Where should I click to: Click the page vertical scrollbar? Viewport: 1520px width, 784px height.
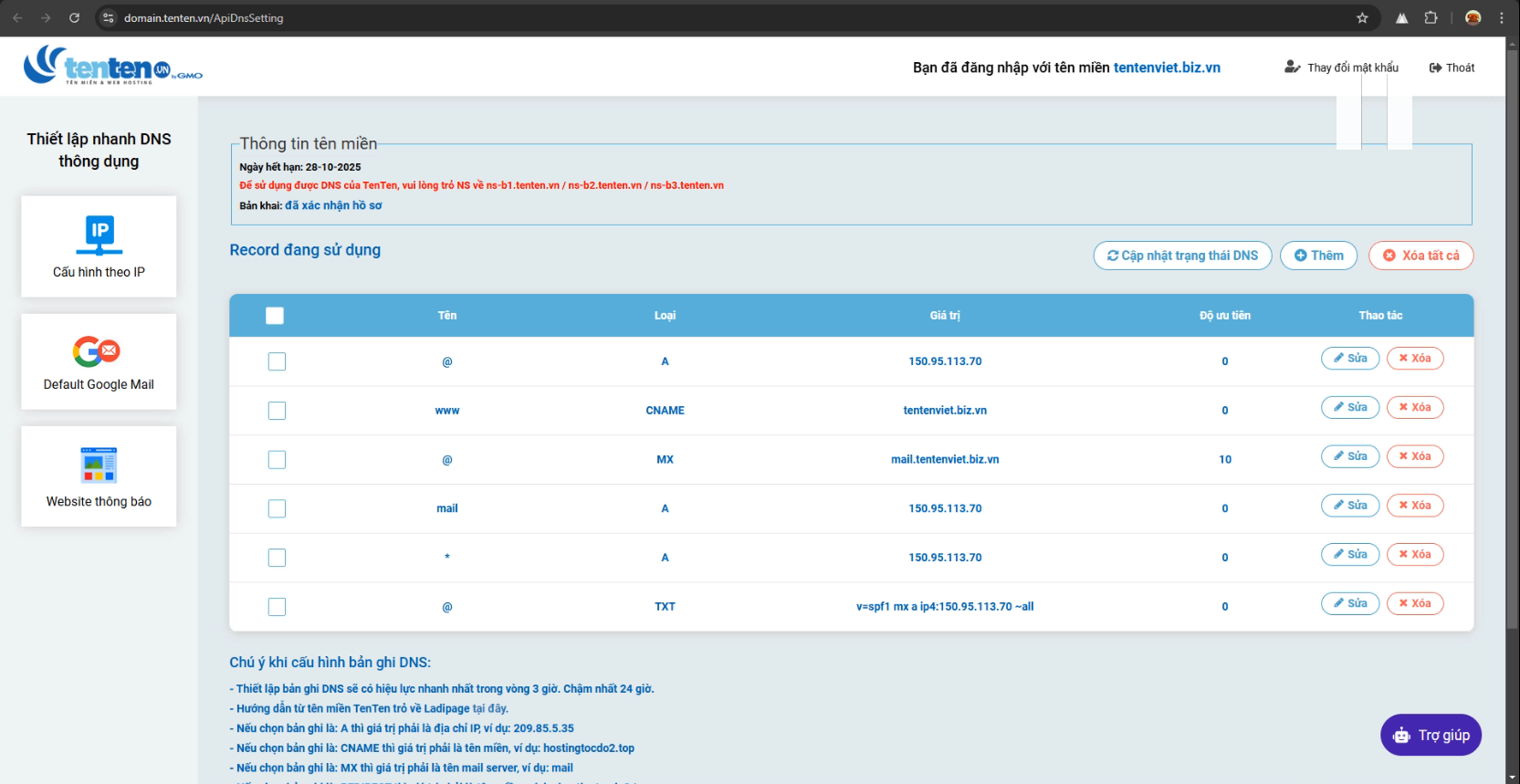1514,338
